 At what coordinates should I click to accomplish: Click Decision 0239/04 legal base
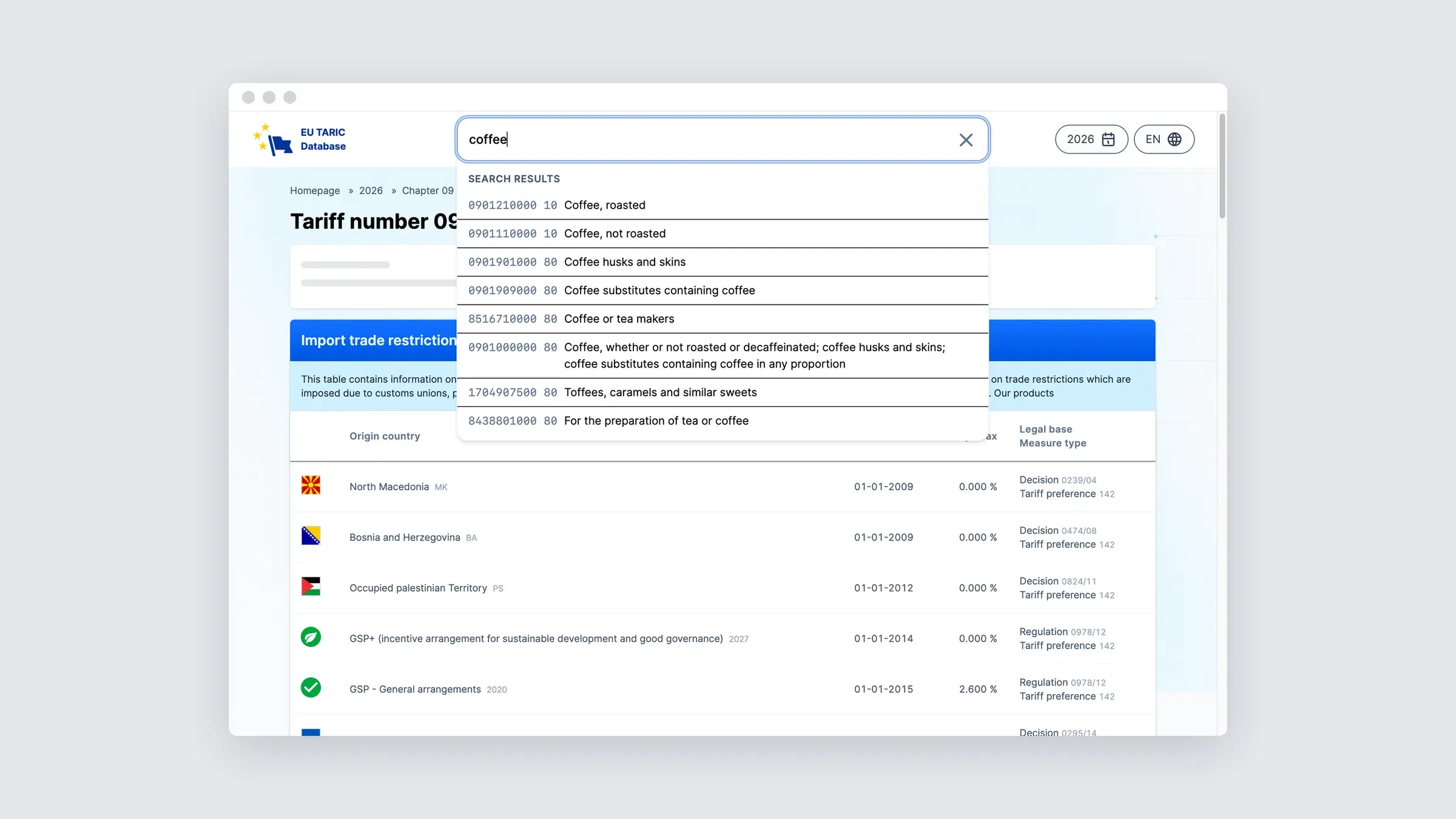click(x=1057, y=480)
